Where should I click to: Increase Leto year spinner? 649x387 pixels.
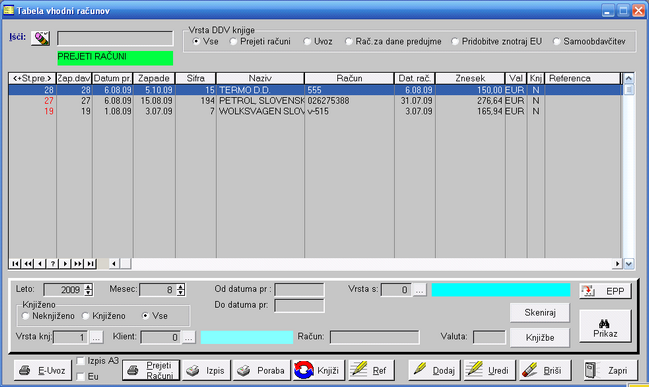[88, 286]
